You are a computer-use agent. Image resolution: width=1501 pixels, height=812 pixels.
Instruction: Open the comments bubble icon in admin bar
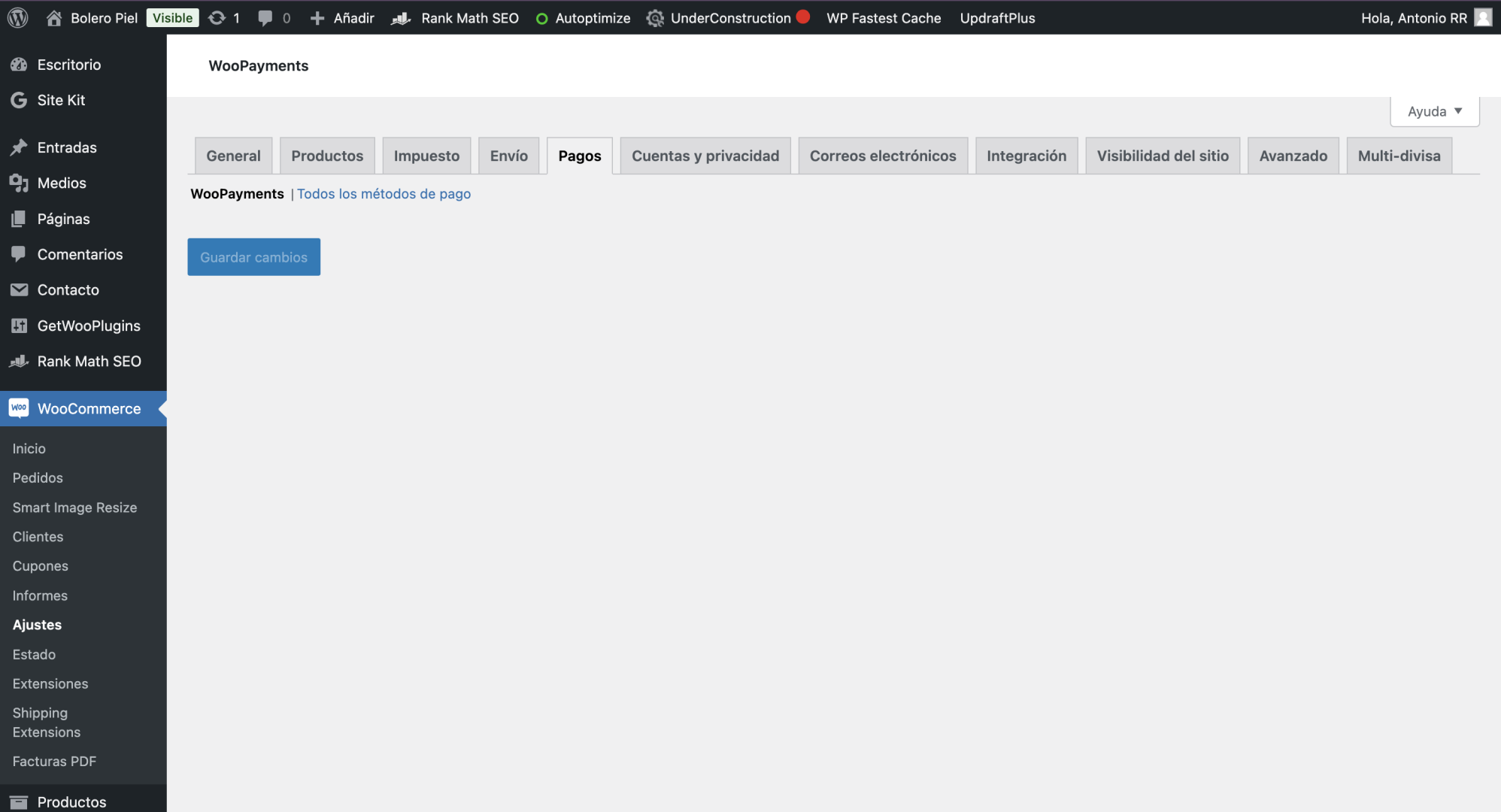click(265, 18)
